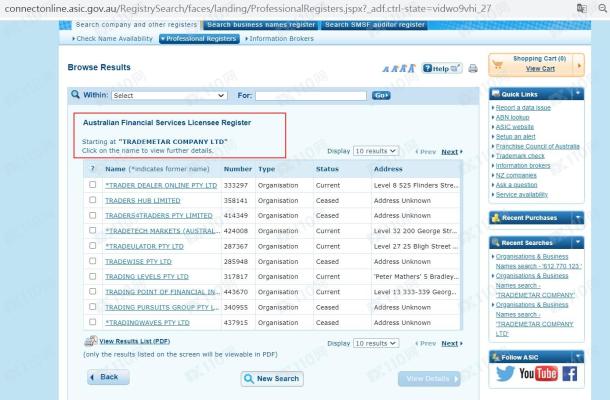The height and width of the screenshot is (400, 610).
Task: Open the Within Select dropdown
Action: pyautogui.click(x=169, y=95)
